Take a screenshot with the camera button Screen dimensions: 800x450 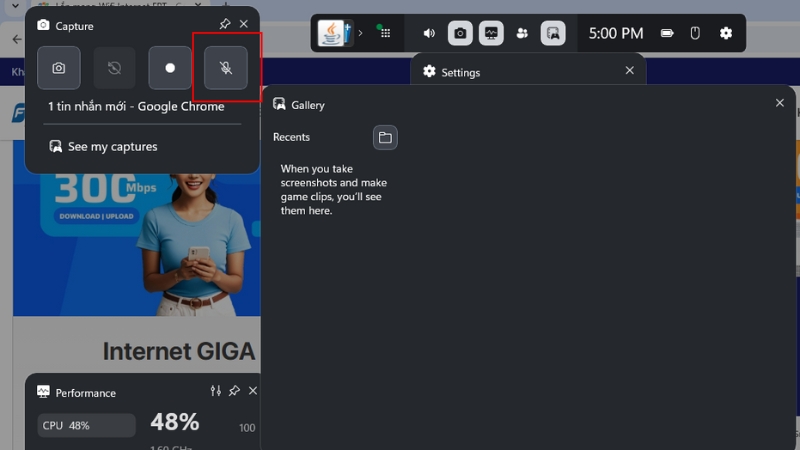tap(59, 68)
